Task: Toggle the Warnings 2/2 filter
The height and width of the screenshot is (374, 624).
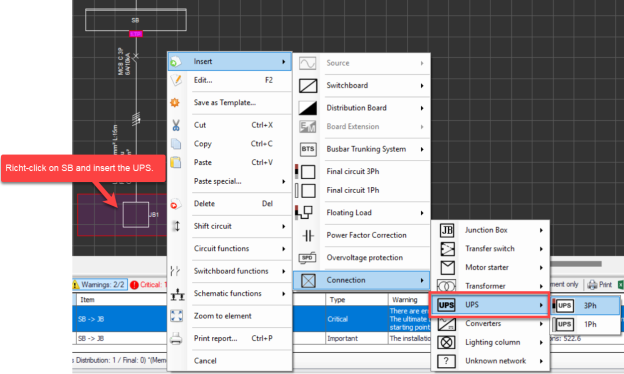Action: [x=99, y=284]
